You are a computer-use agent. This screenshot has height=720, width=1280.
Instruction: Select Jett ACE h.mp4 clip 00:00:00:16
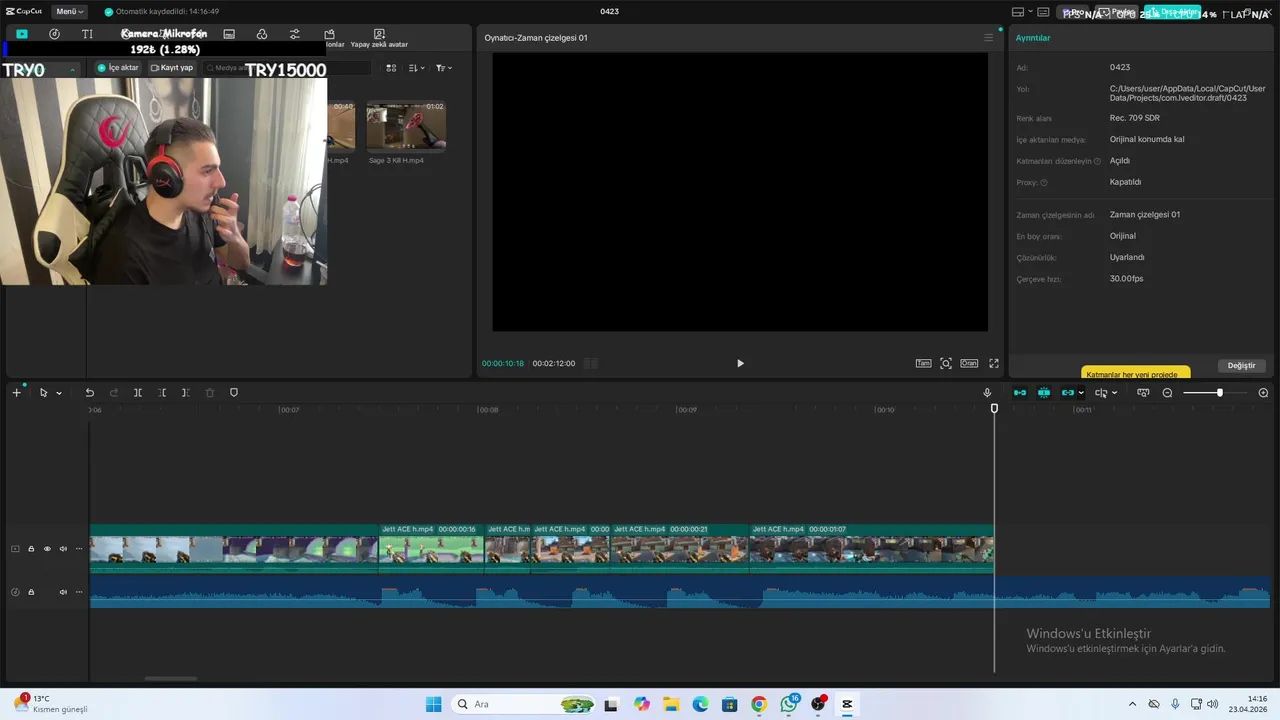click(x=431, y=548)
